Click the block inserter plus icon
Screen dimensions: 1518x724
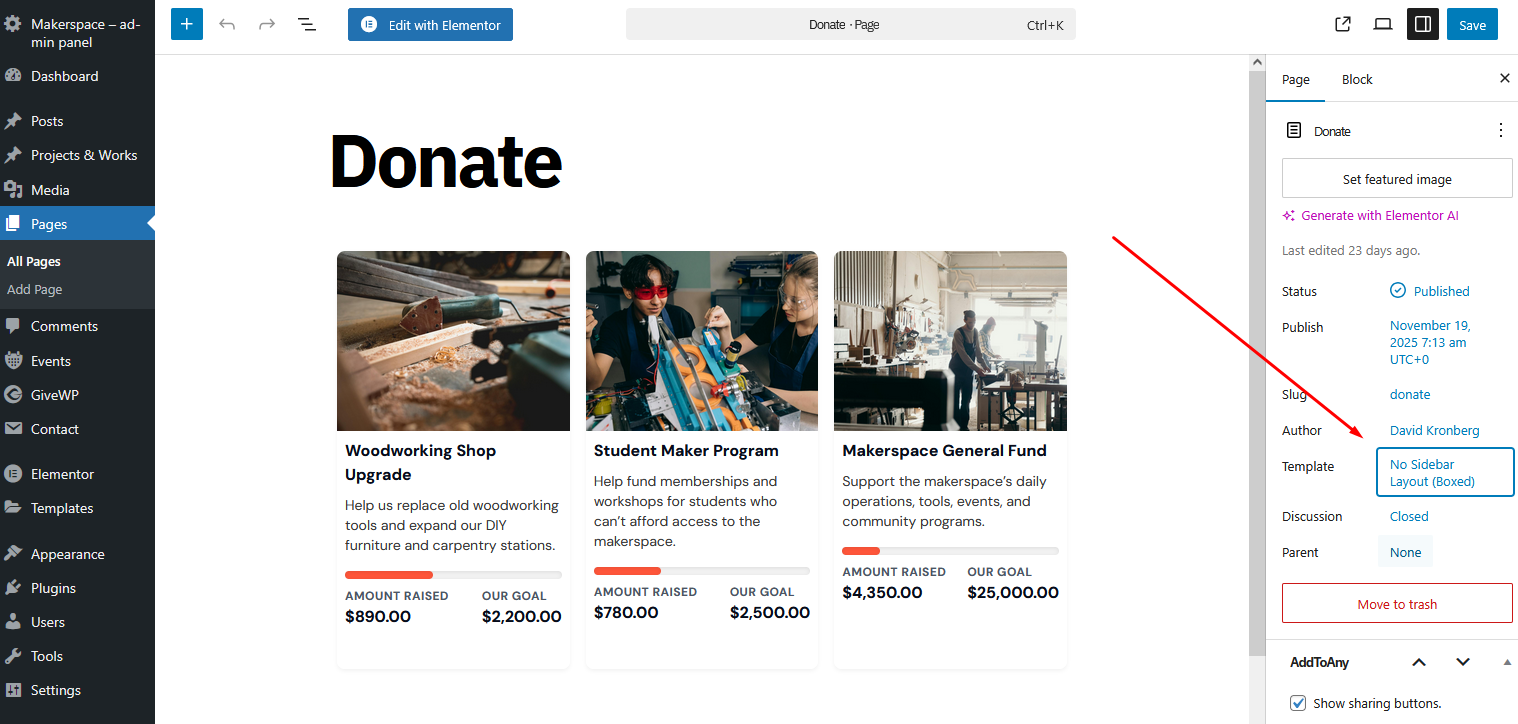[x=187, y=25]
